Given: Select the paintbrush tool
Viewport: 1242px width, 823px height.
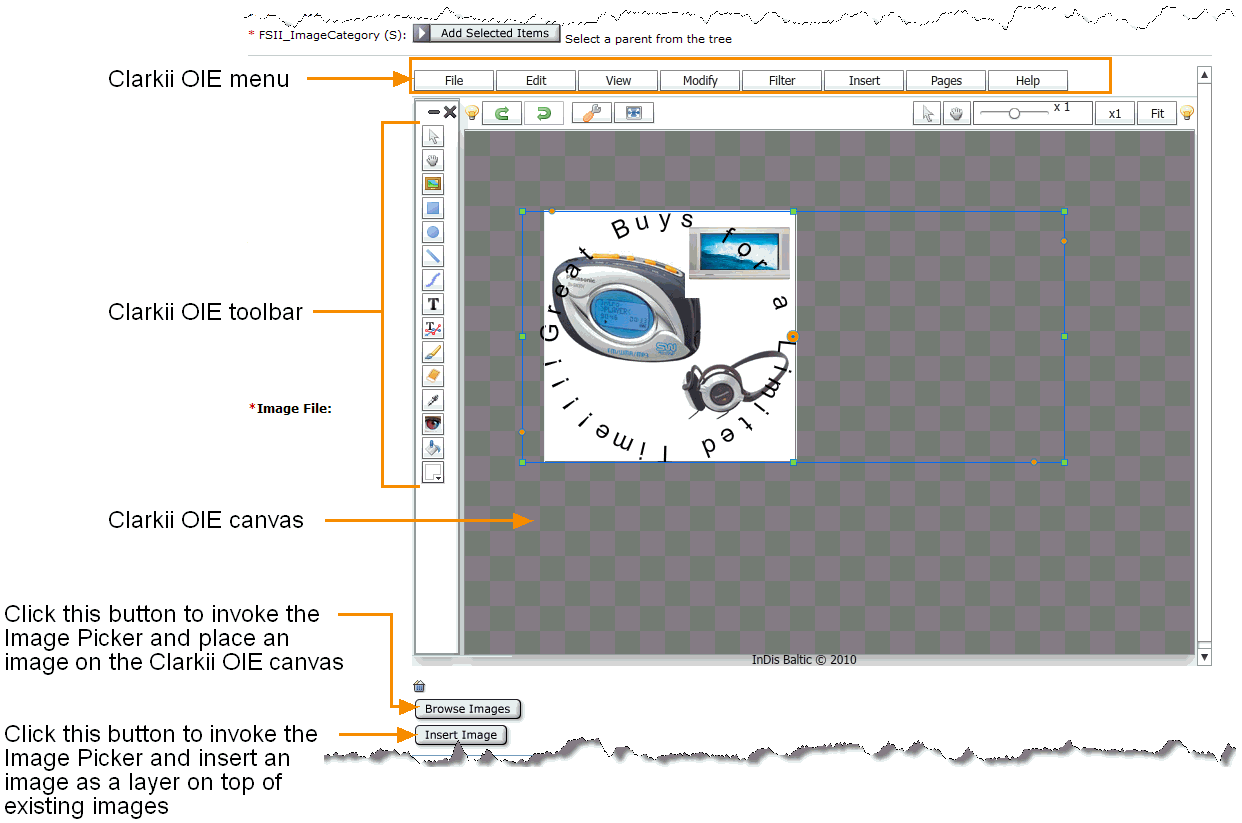Looking at the screenshot, I should pyautogui.click(x=433, y=353).
